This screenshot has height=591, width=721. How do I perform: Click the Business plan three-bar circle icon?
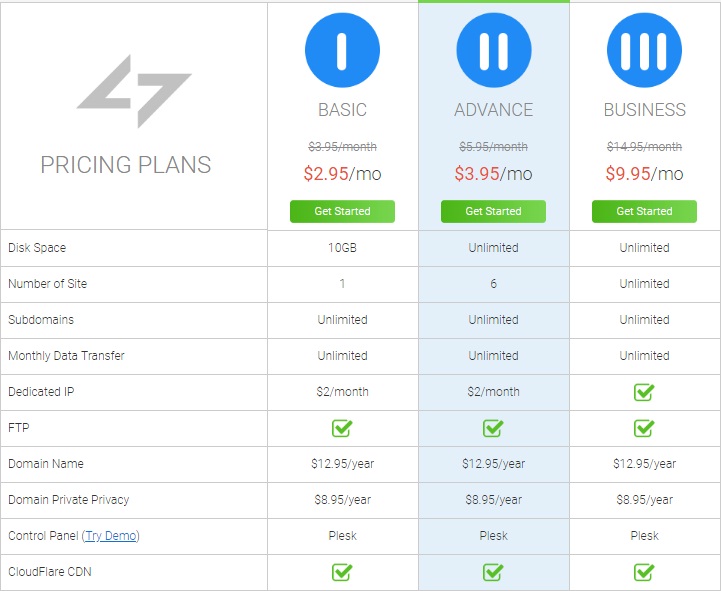click(644, 50)
